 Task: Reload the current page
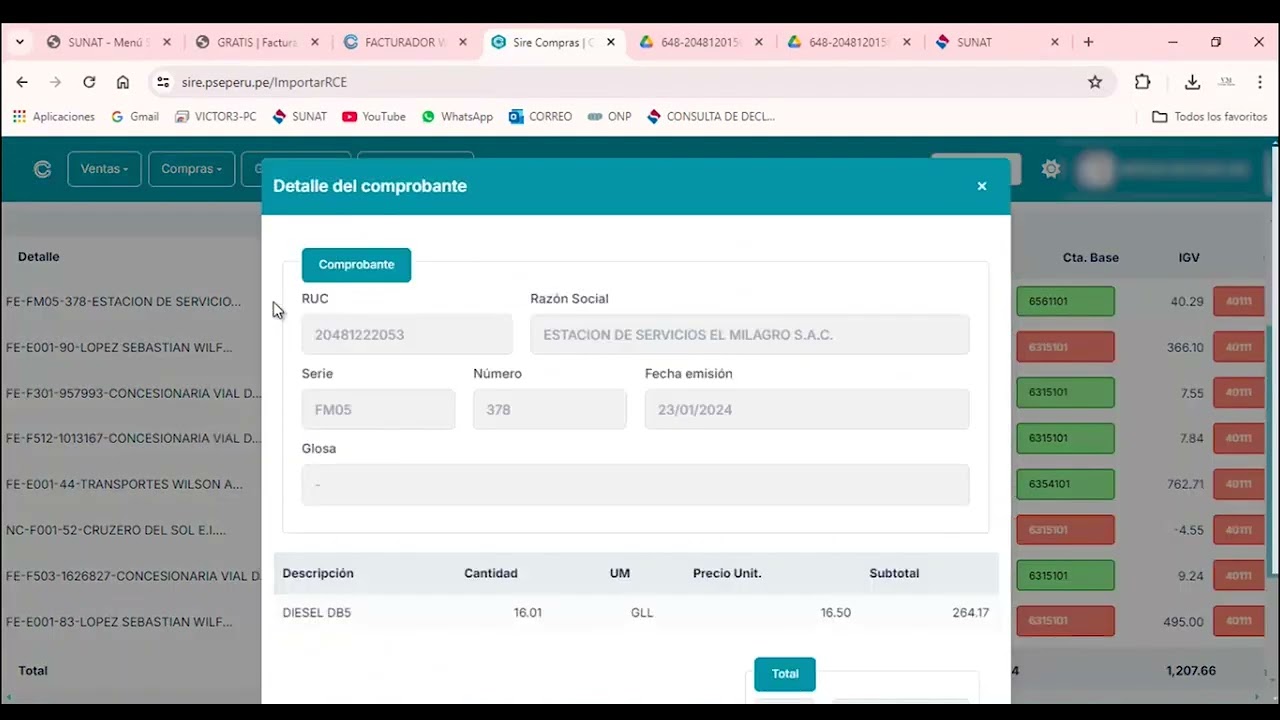(89, 82)
